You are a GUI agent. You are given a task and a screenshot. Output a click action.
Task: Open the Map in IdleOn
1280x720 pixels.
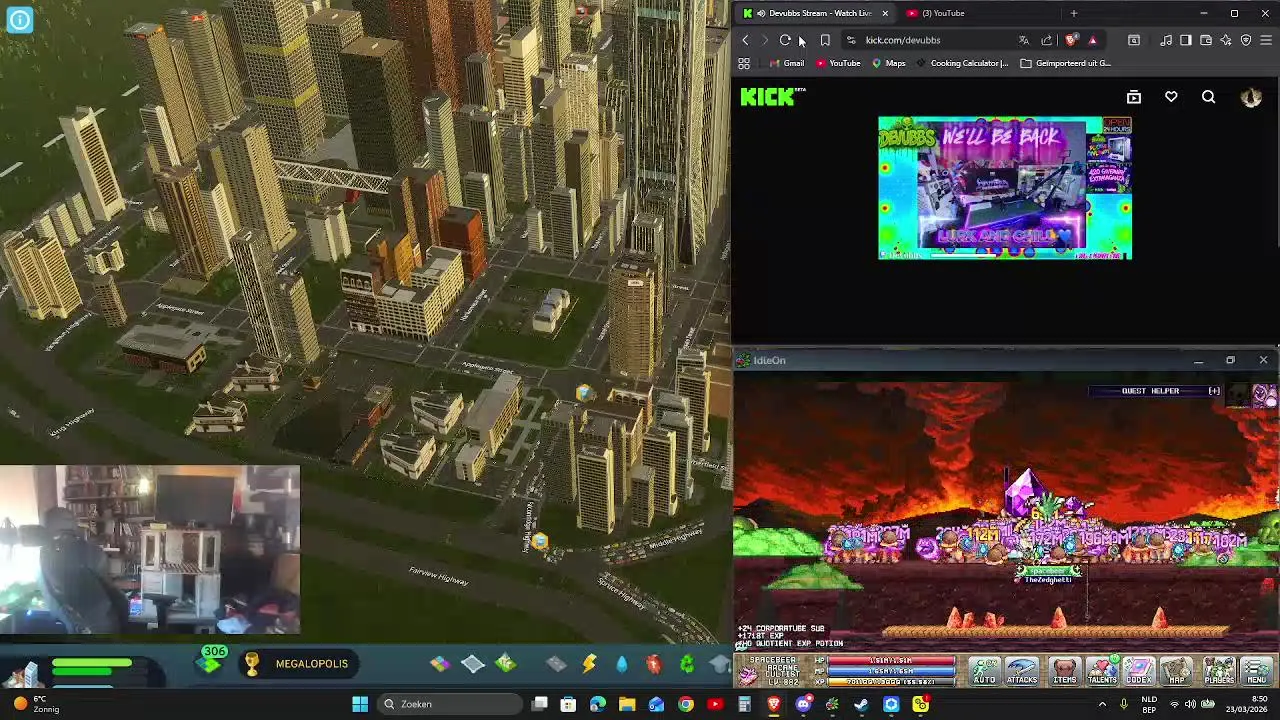coord(1176,671)
